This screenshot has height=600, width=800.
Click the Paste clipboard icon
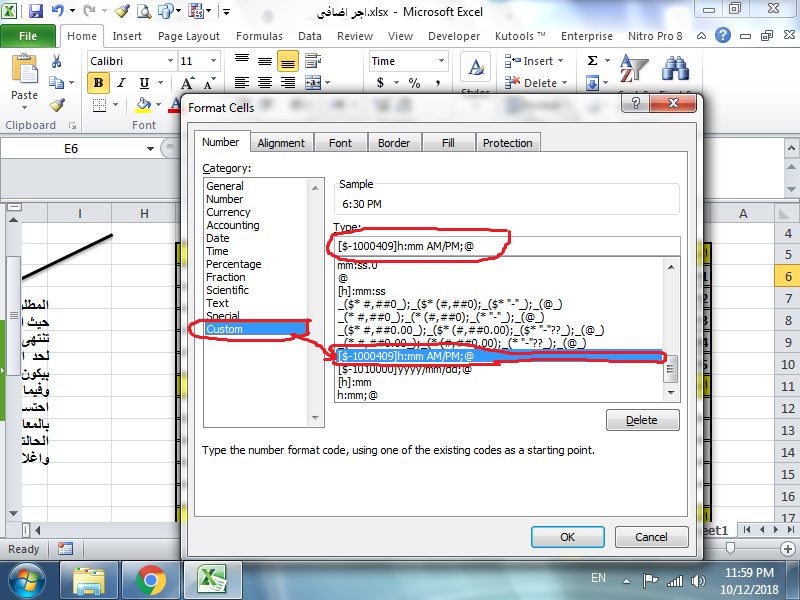pos(24,68)
